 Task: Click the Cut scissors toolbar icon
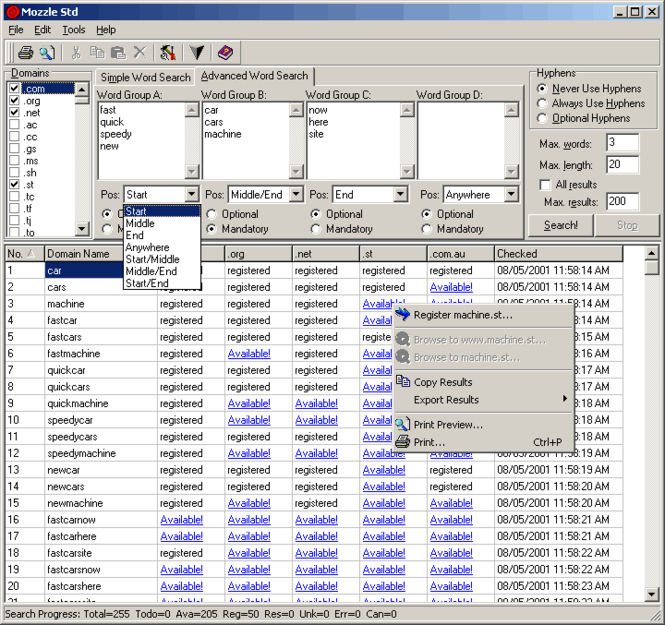76,53
